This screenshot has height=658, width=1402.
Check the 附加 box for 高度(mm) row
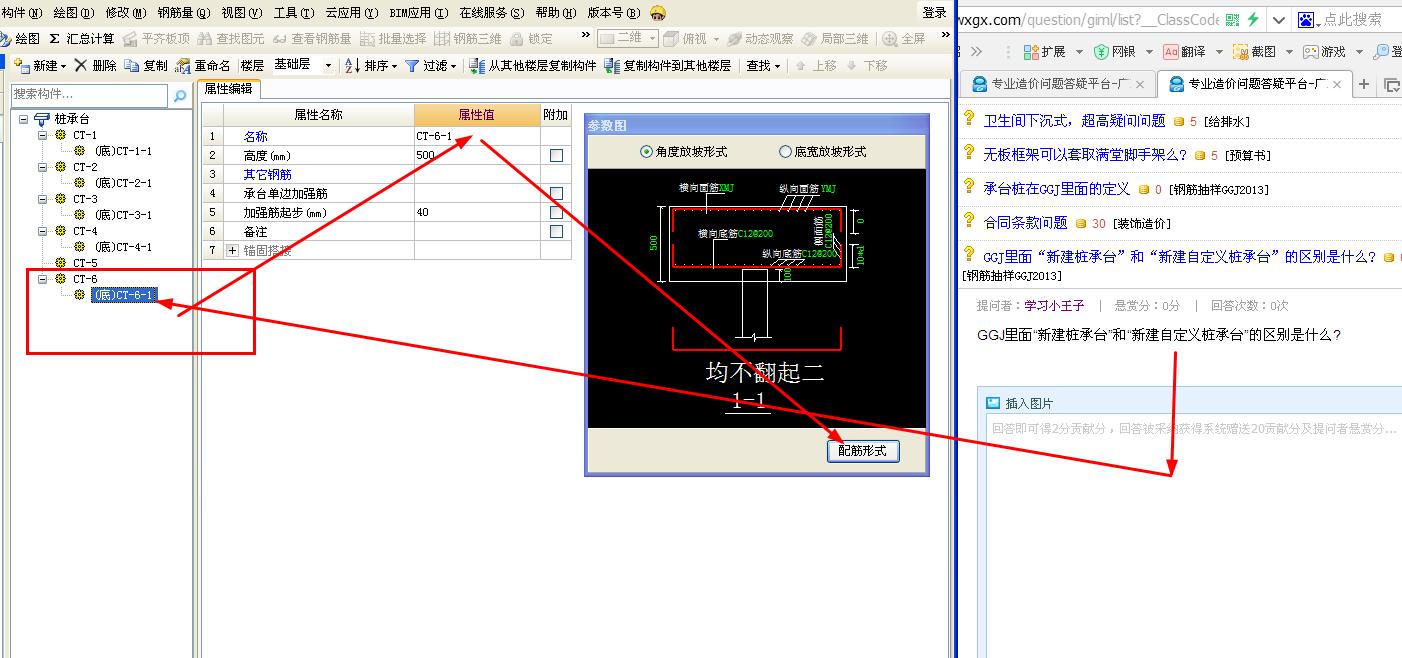pos(556,155)
